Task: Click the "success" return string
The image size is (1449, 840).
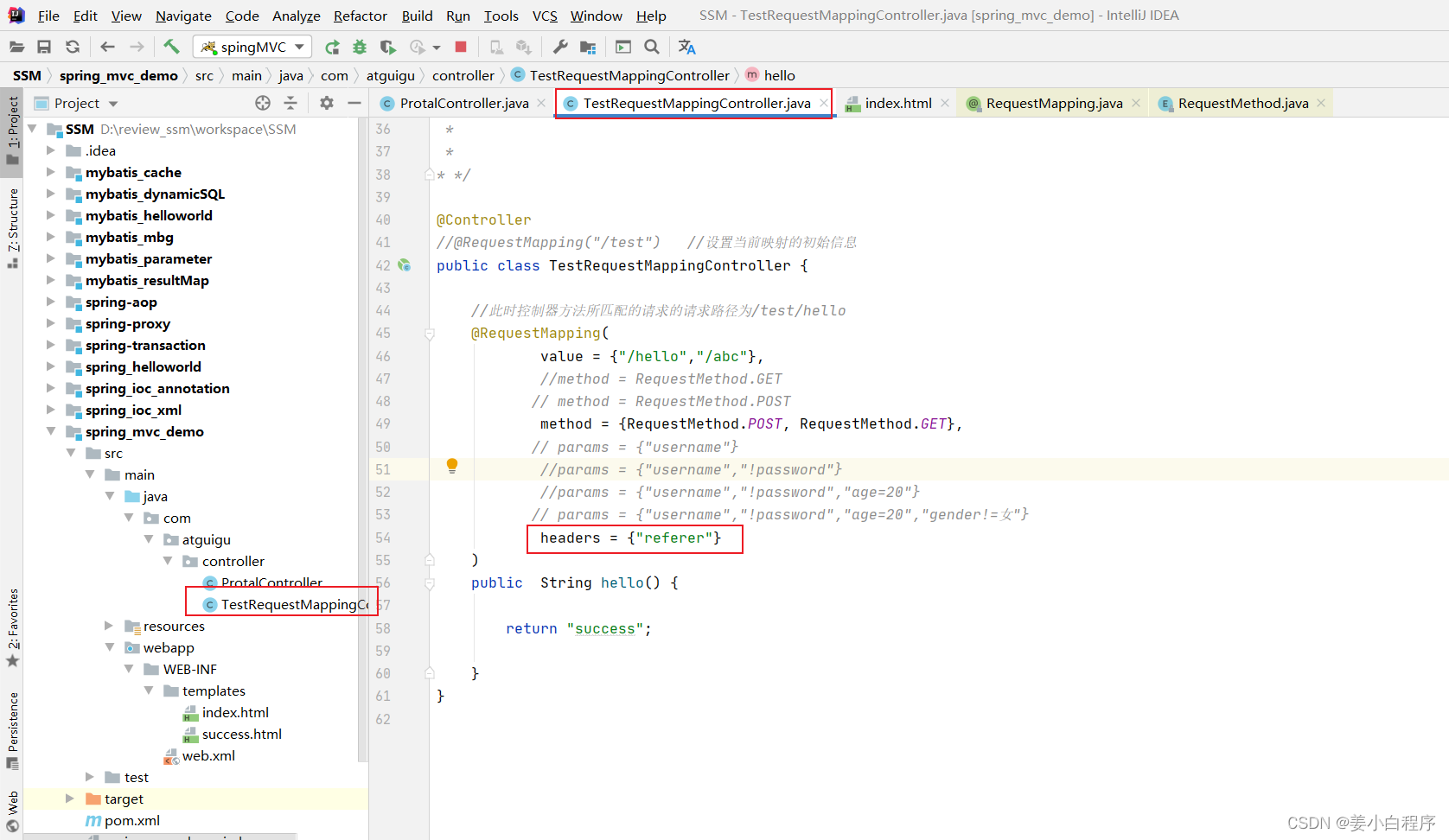Action: click(605, 628)
